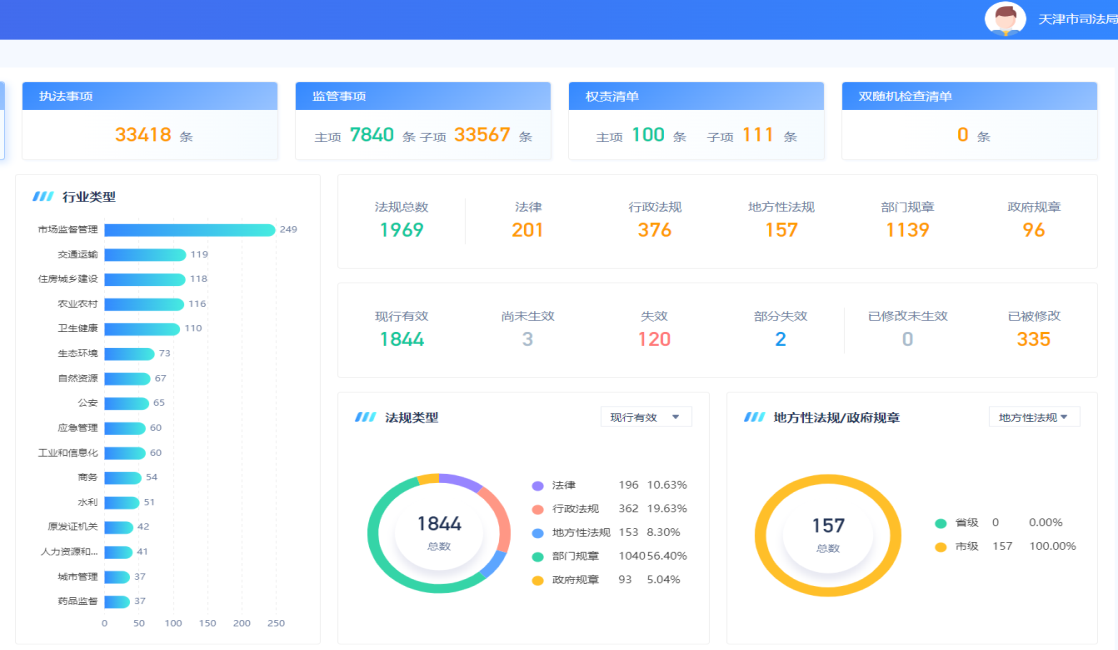Click the striped icon beside 地方性法规/政府规章 title

754,417
